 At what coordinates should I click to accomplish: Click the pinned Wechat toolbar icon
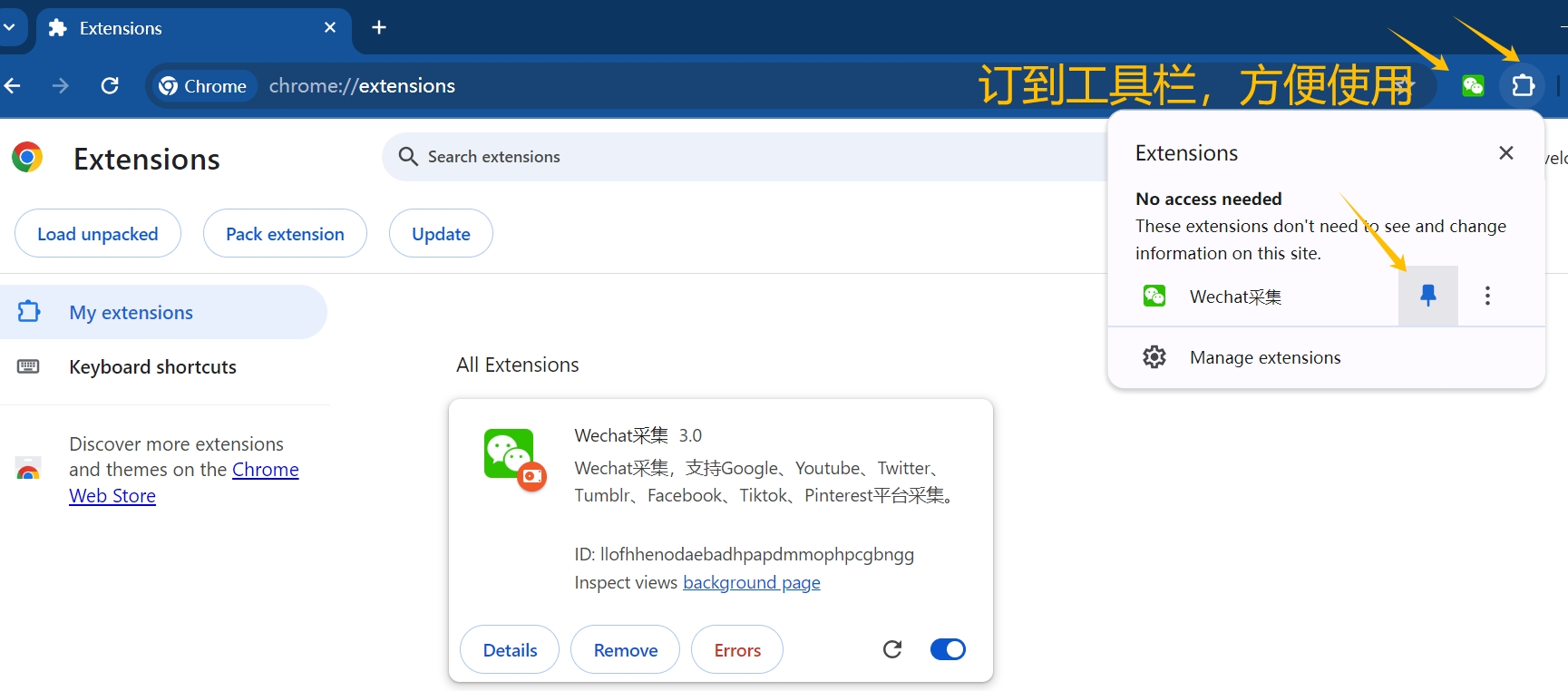1473,86
